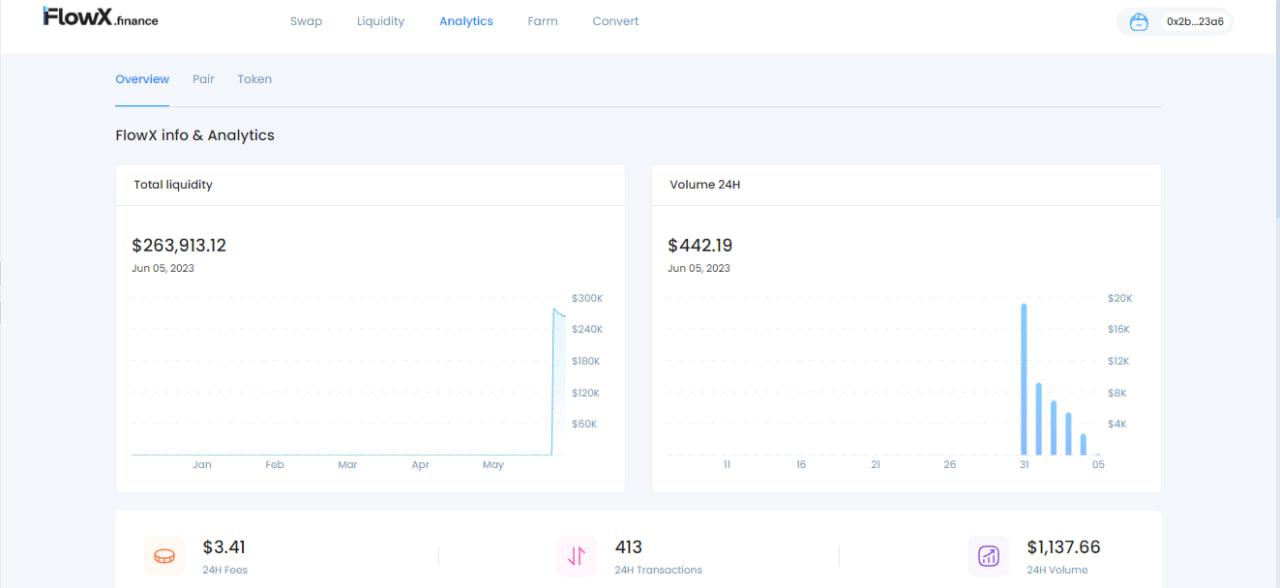1280x588 pixels.
Task: Click the Volume 24H card title
Action: coord(705,185)
